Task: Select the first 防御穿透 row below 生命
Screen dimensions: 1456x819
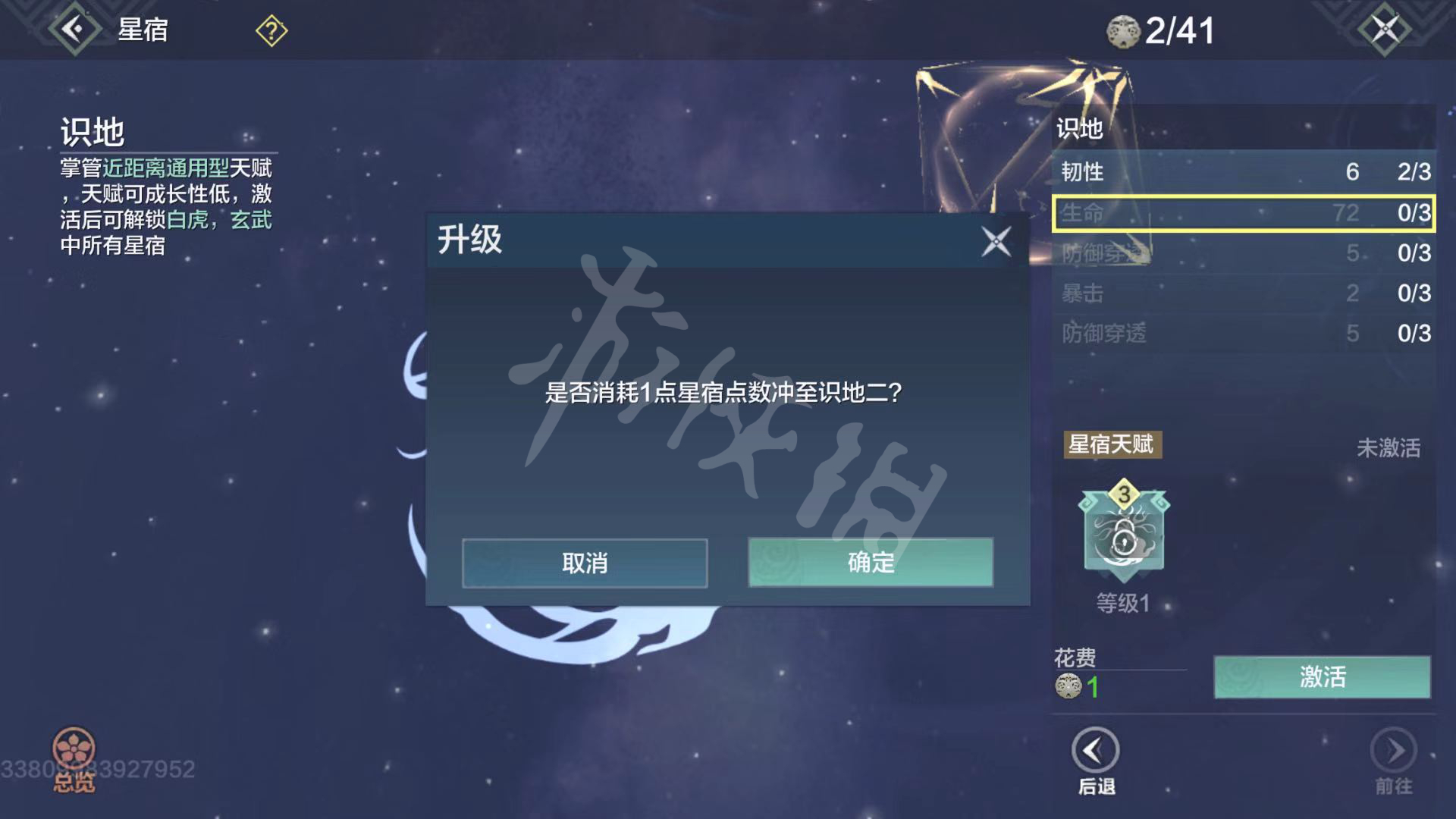Action: (x=1244, y=253)
